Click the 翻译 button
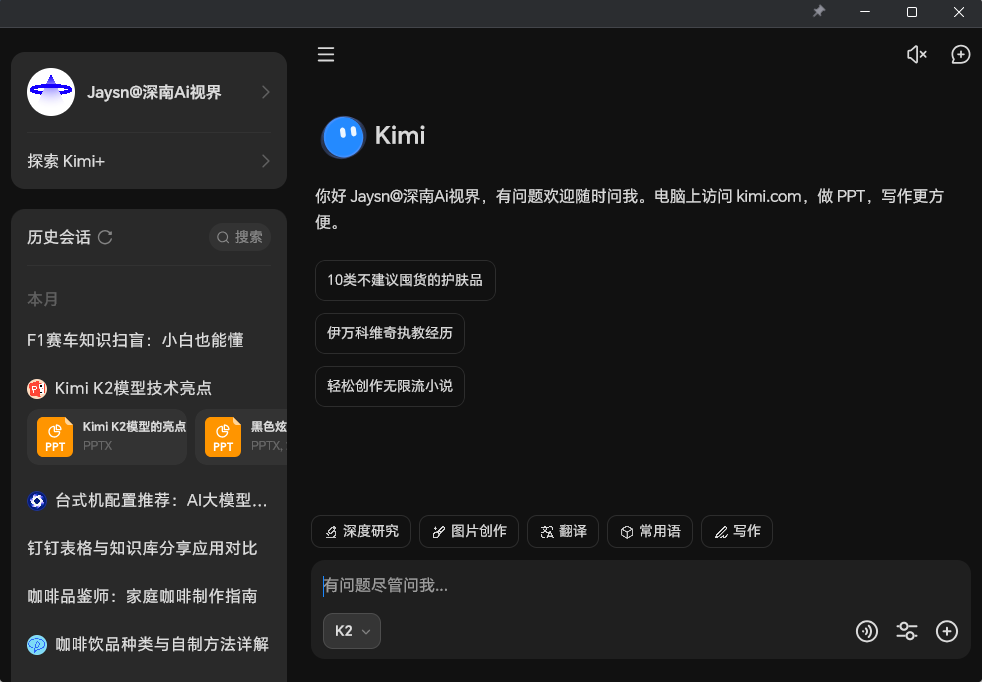The width and height of the screenshot is (982, 682). click(563, 531)
